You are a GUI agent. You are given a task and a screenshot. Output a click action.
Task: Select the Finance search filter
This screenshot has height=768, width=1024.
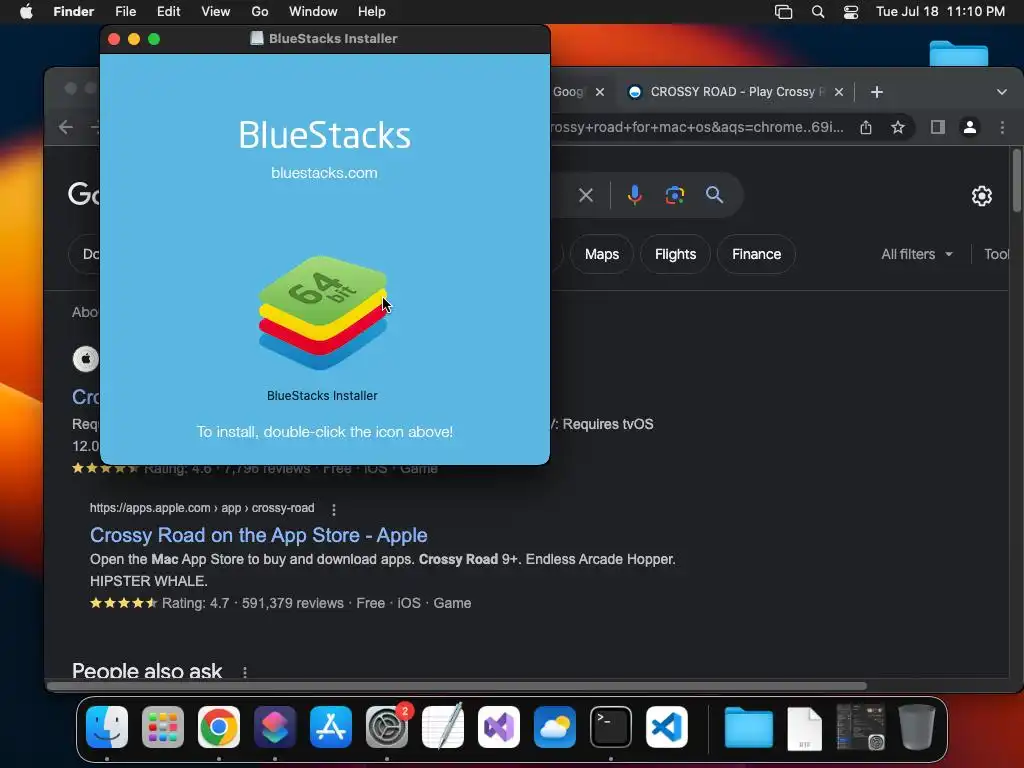(756, 254)
